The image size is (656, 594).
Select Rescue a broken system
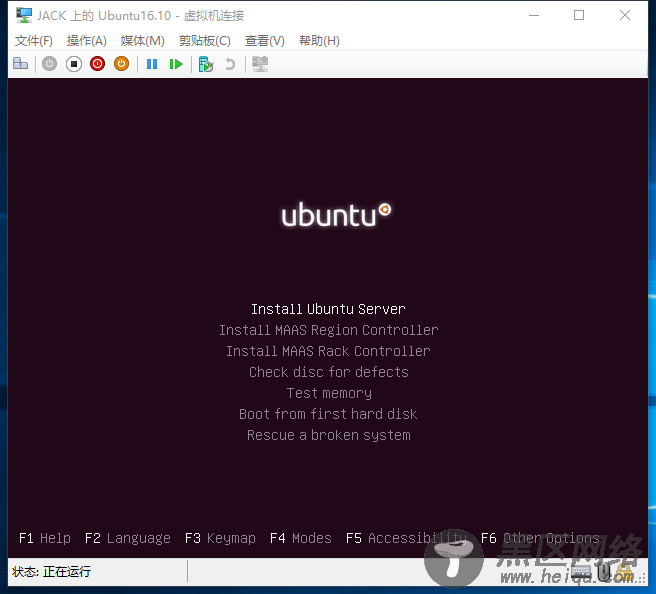click(x=328, y=435)
